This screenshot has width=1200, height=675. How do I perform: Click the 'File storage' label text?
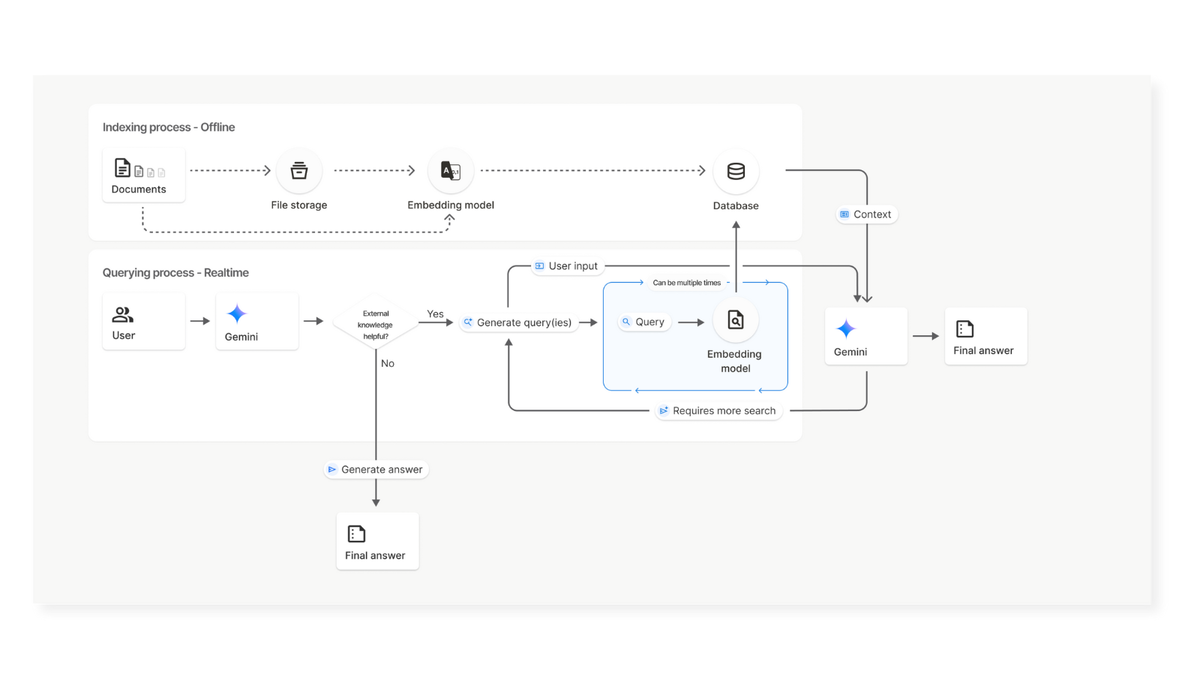coord(299,205)
